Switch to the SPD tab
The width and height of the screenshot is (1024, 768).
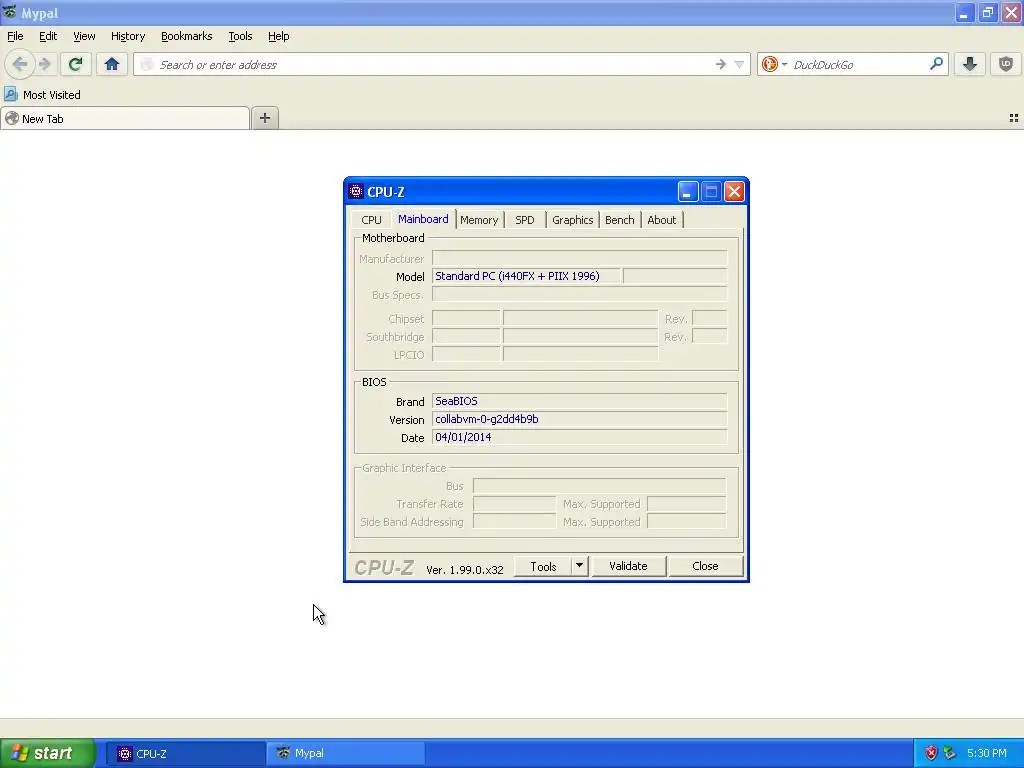[524, 220]
